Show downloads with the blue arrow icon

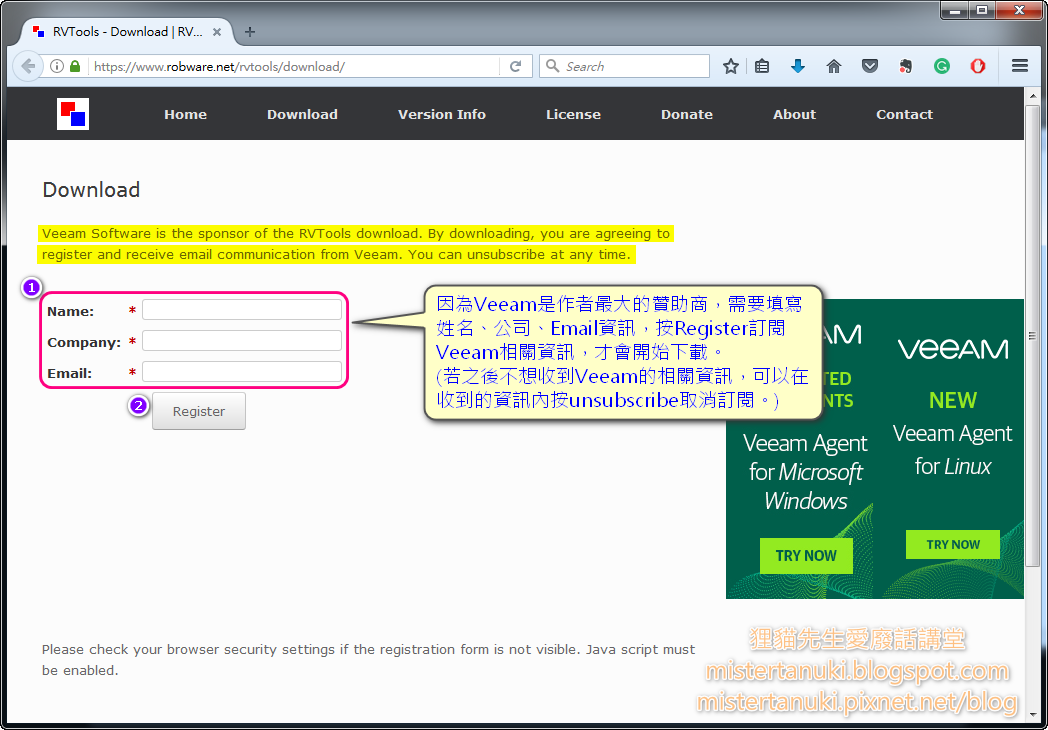click(797, 66)
